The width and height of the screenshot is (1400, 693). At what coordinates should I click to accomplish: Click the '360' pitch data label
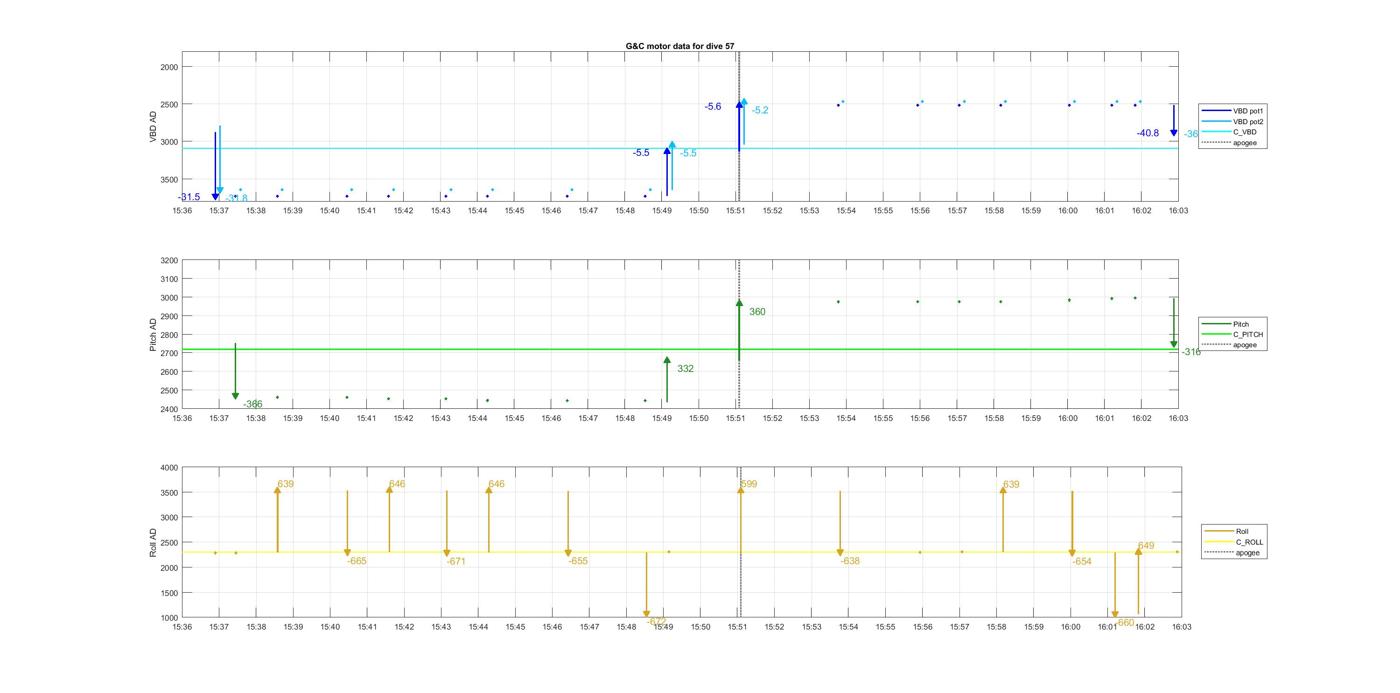[757, 312]
